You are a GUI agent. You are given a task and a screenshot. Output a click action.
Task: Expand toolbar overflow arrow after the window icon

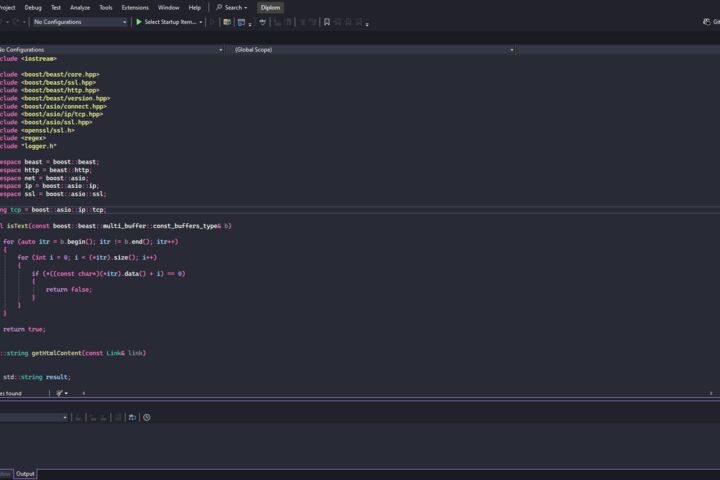pyautogui.click(x=250, y=24)
